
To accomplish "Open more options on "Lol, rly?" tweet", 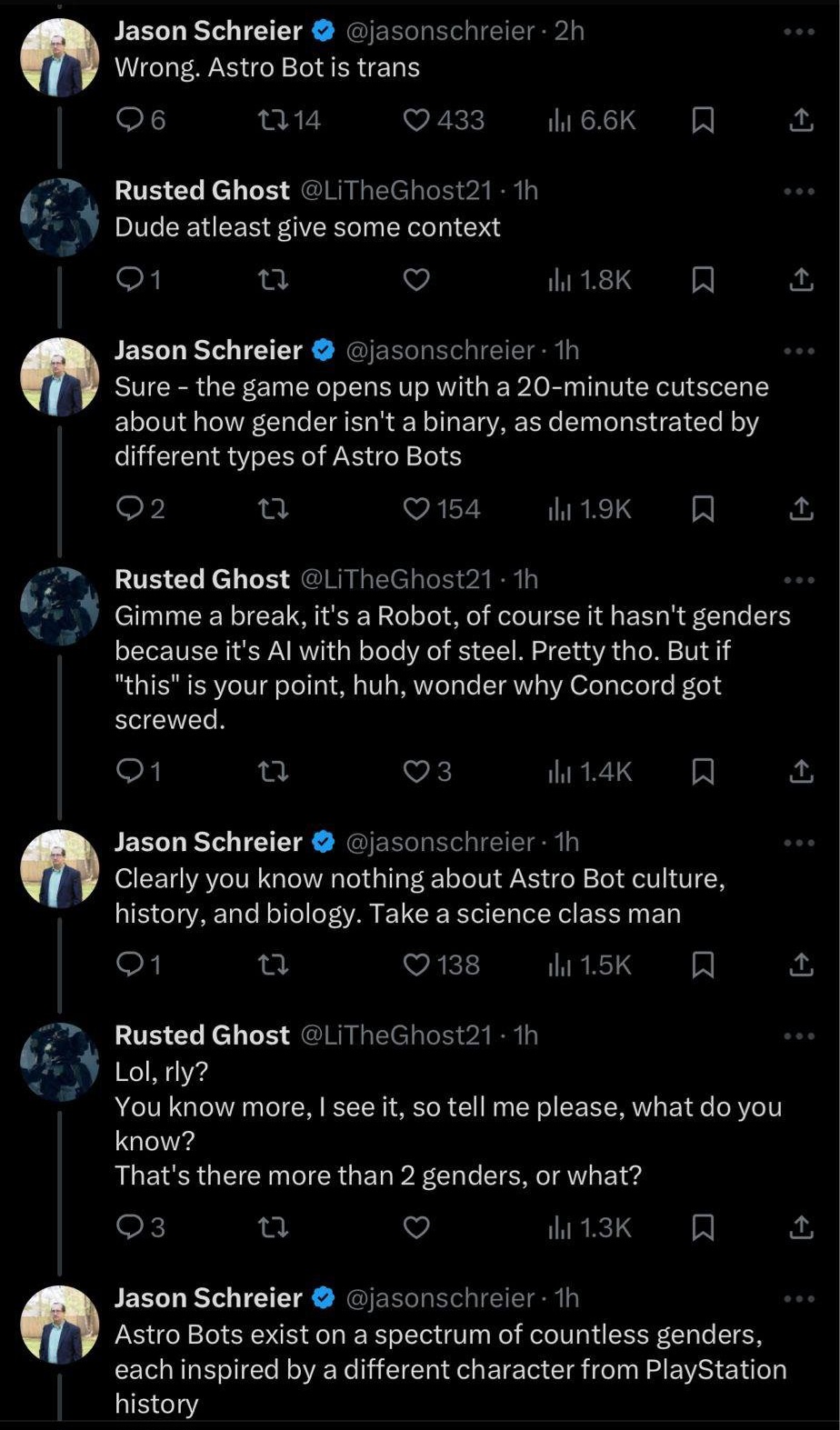I will pyautogui.click(x=799, y=1036).
